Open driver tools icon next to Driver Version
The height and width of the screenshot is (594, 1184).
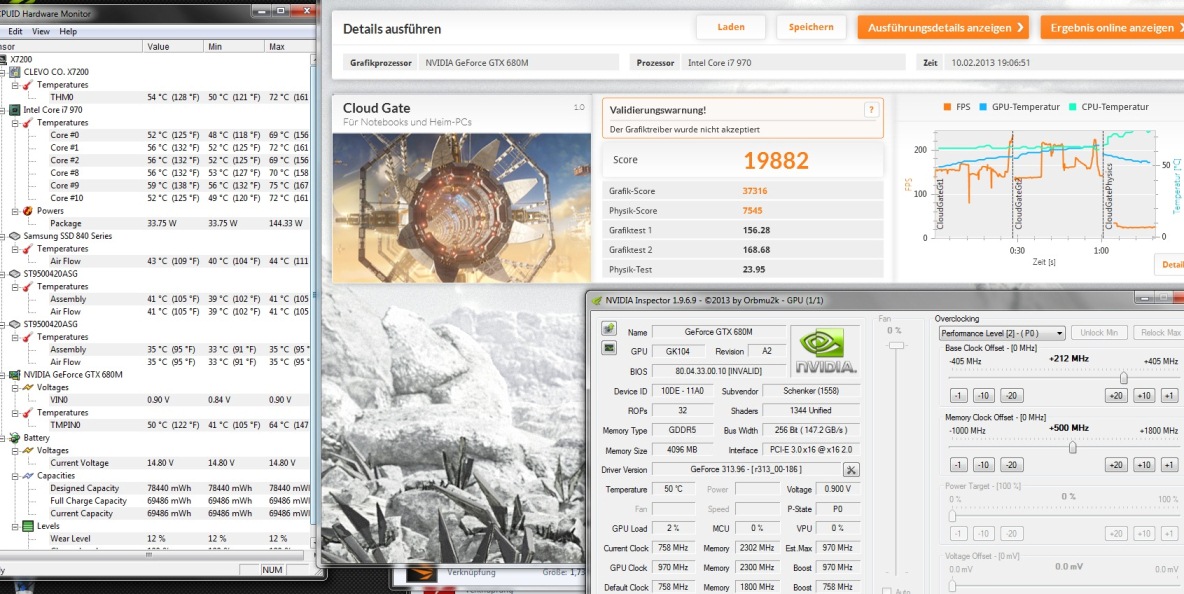(x=851, y=469)
